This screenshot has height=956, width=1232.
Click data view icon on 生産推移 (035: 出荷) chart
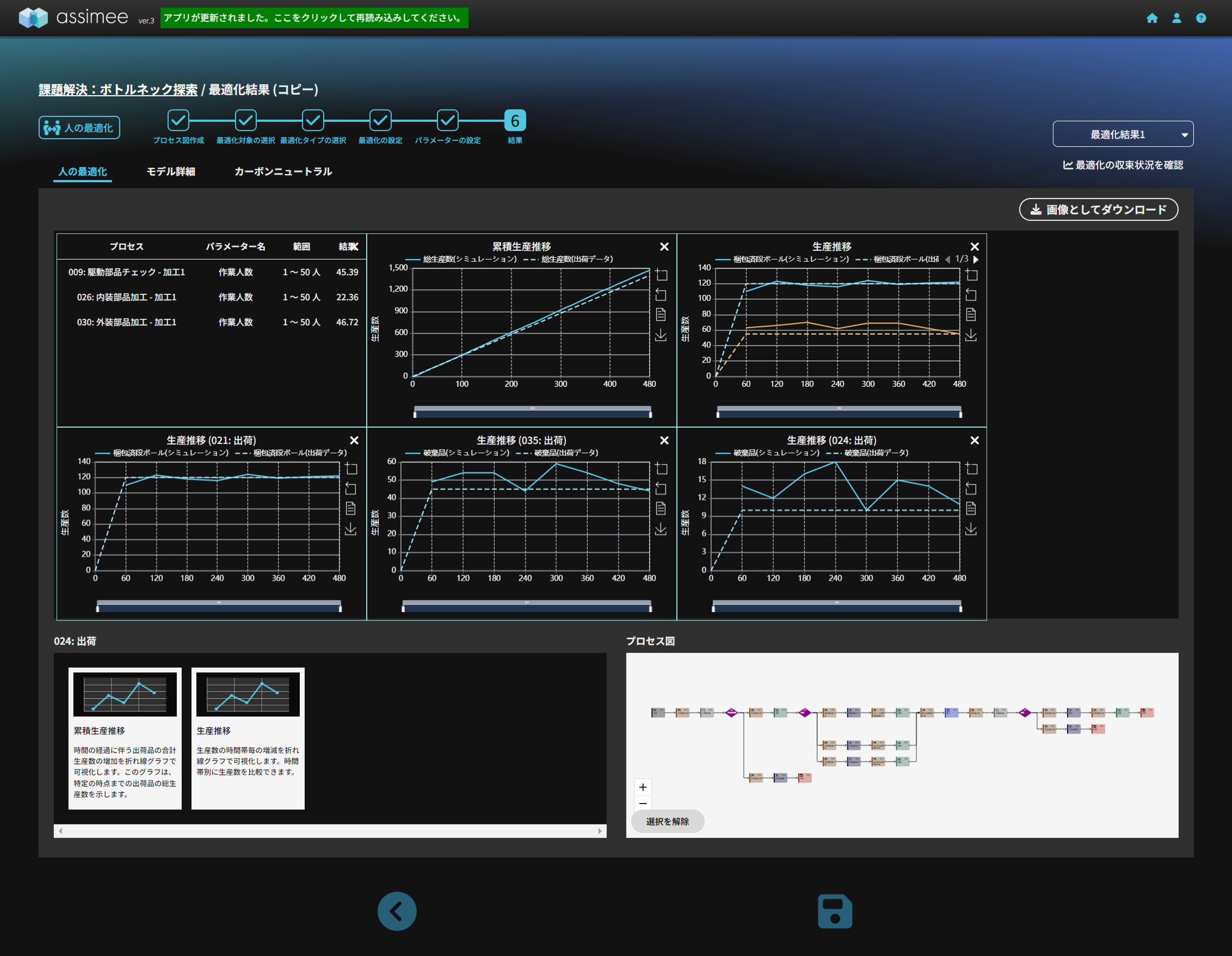click(x=661, y=508)
